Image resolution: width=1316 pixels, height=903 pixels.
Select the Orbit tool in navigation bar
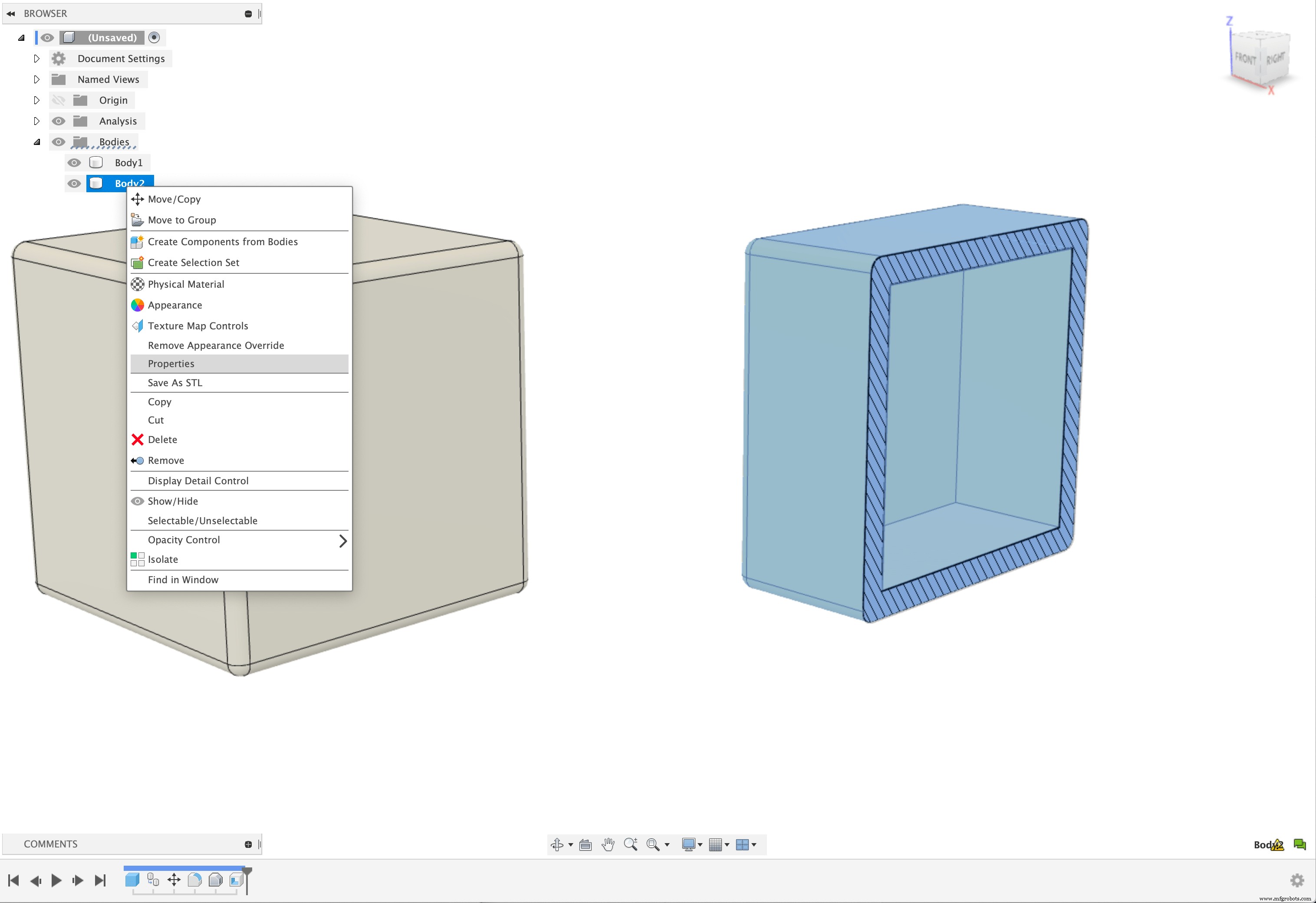point(557,844)
